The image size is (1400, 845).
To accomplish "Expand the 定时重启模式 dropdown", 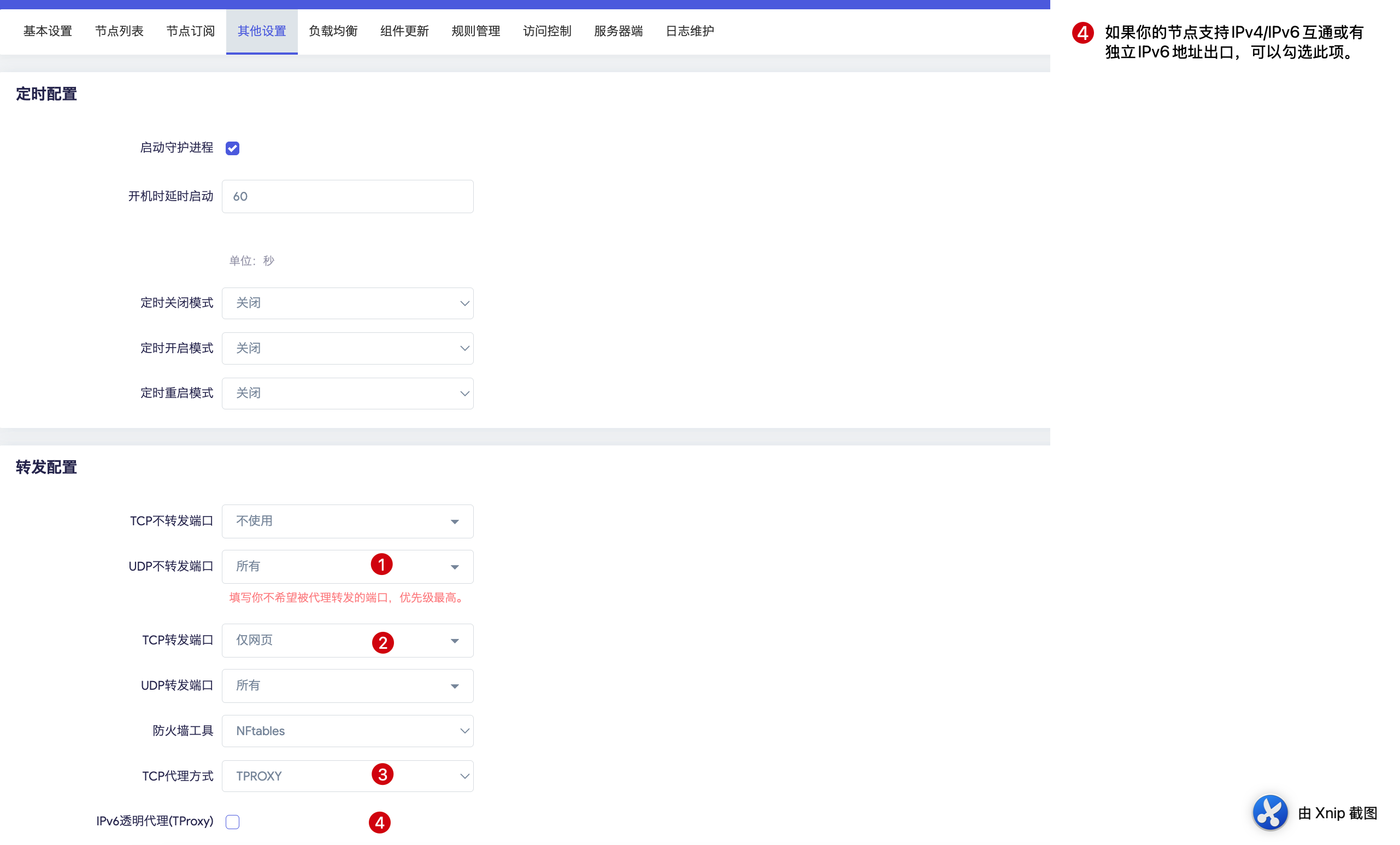I will (347, 393).
